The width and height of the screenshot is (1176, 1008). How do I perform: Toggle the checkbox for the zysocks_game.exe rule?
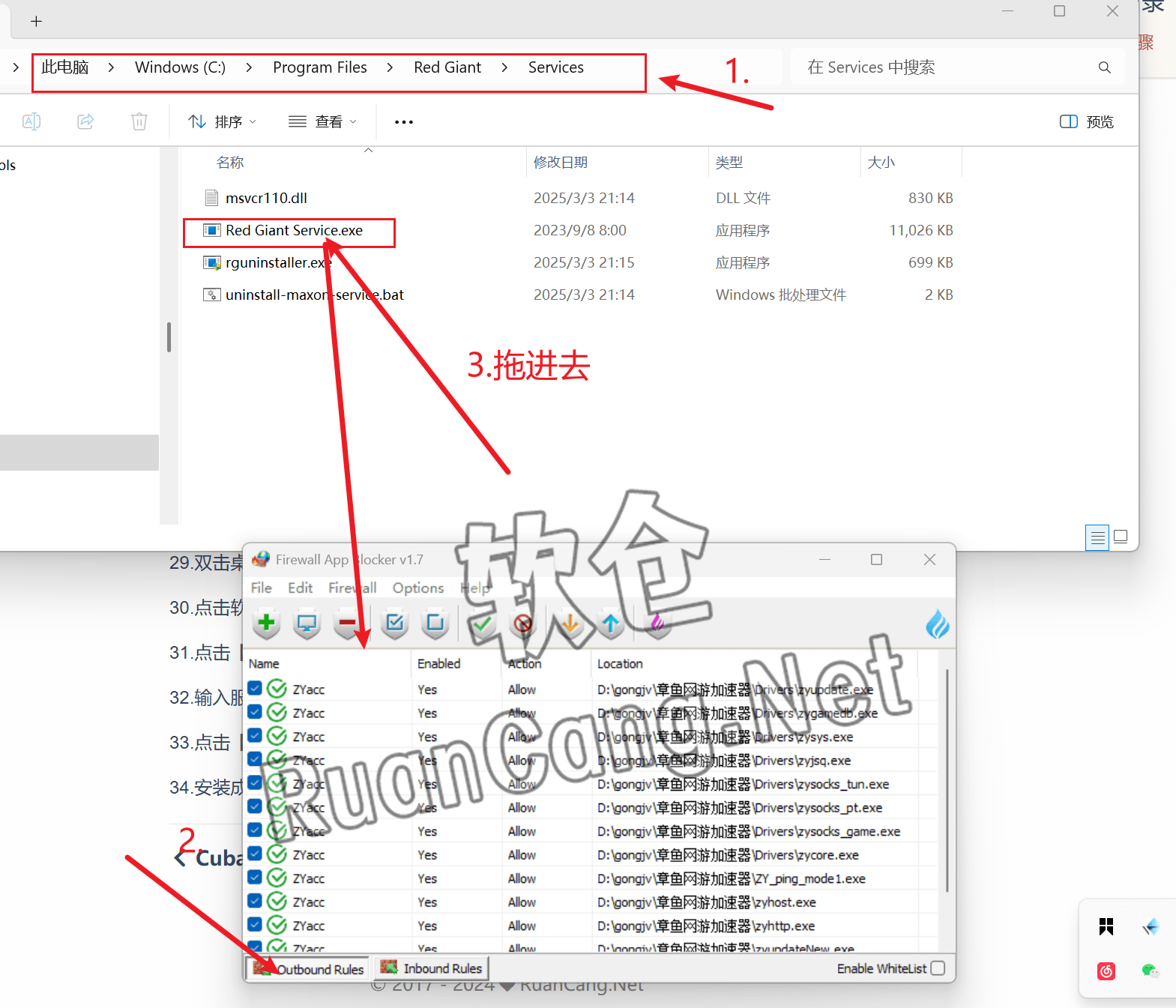255,830
